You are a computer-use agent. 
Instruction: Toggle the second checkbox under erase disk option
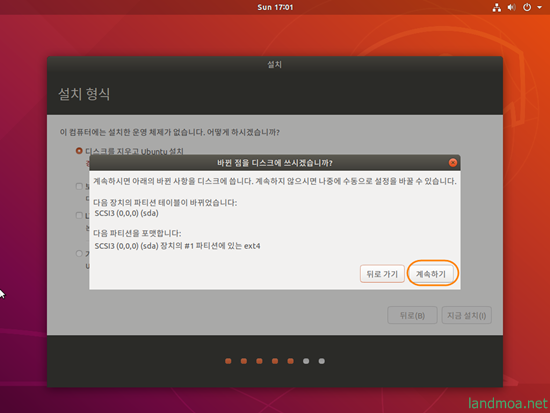79,186
